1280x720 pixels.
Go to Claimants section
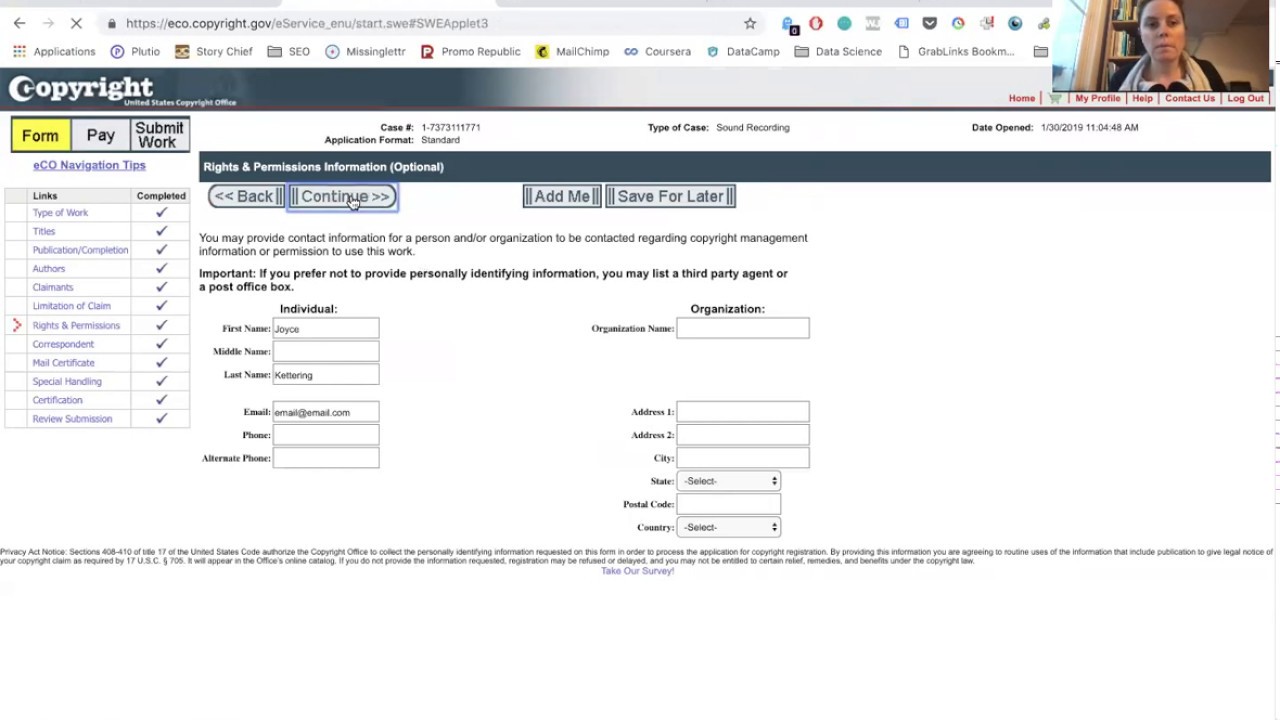click(53, 287)
